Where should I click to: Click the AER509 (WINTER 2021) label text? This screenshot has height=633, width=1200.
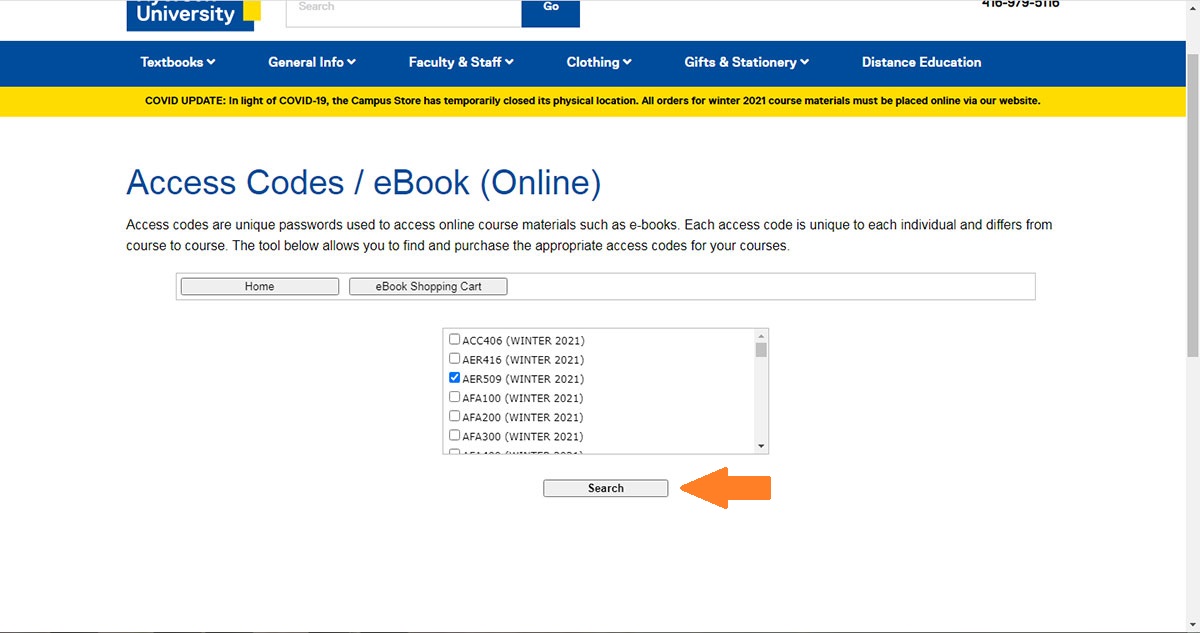[x=523, y=379]
